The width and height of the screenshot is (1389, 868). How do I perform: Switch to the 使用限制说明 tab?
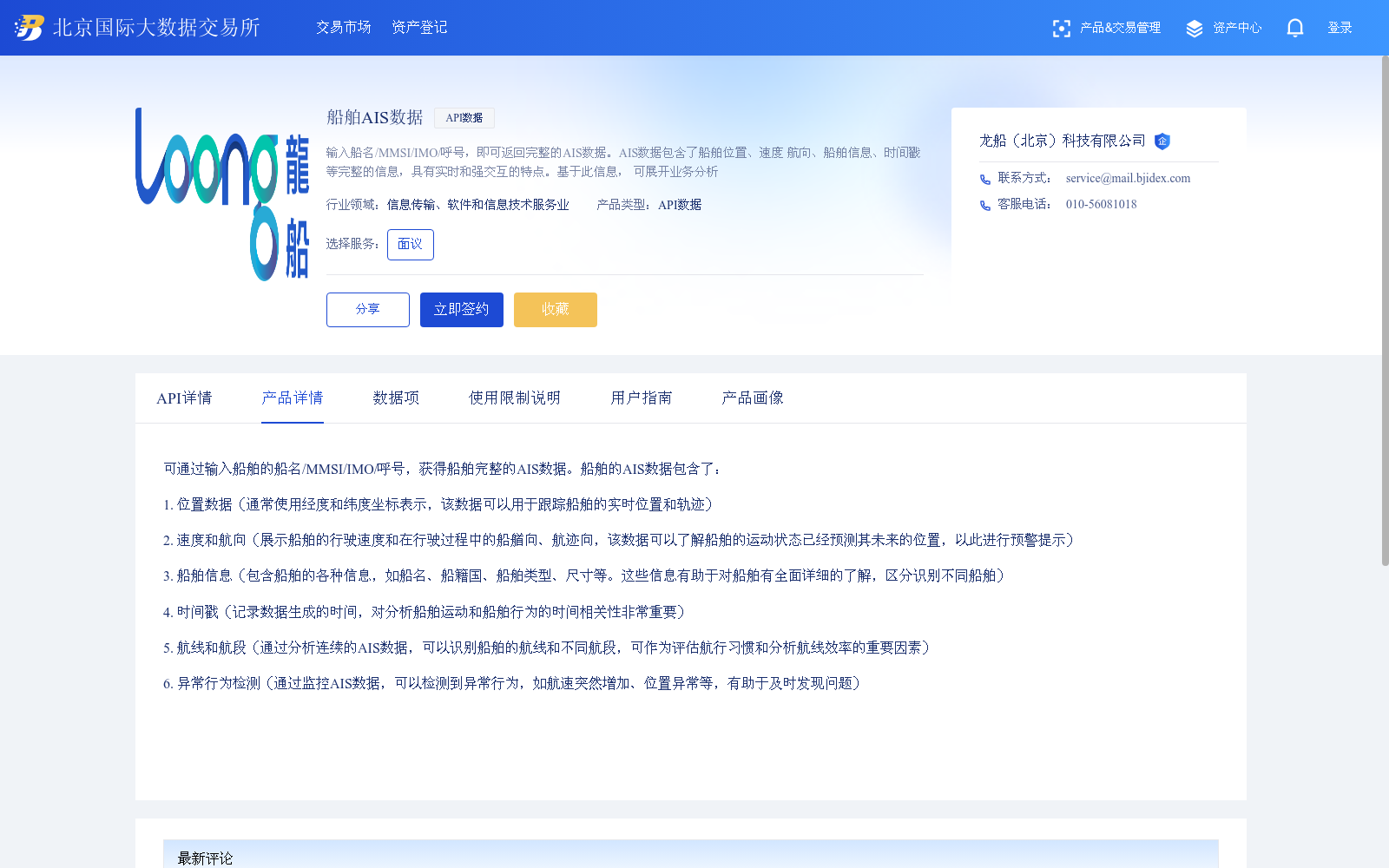pyautogui.click(x=515, y=398)
